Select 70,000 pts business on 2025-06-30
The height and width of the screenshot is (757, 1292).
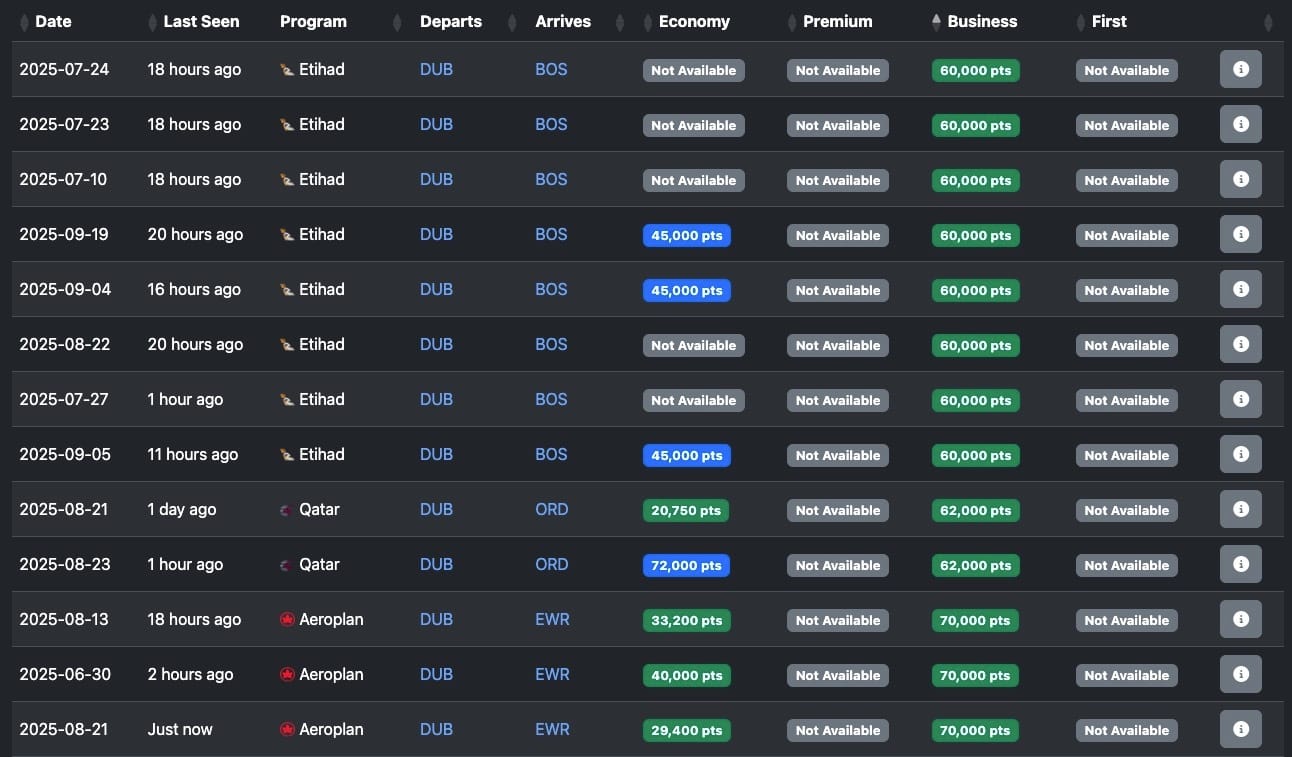click(x=975, y=676)
